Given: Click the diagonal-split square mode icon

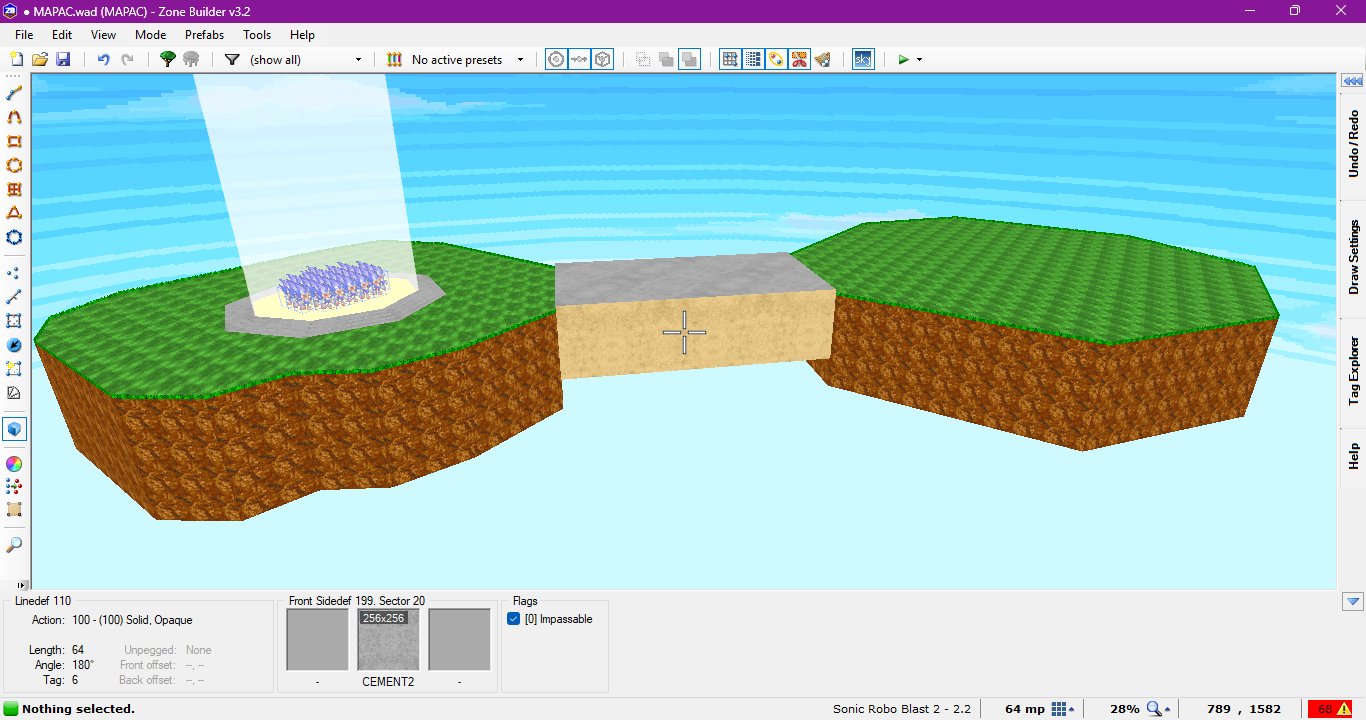Looking at the screenshot, I should 14,393.
